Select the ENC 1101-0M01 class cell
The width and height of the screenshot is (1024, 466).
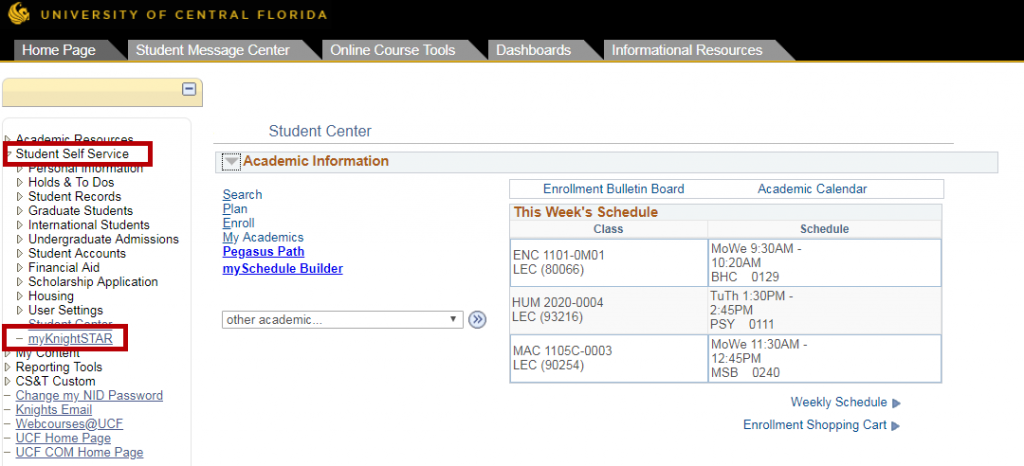point(609,262)
